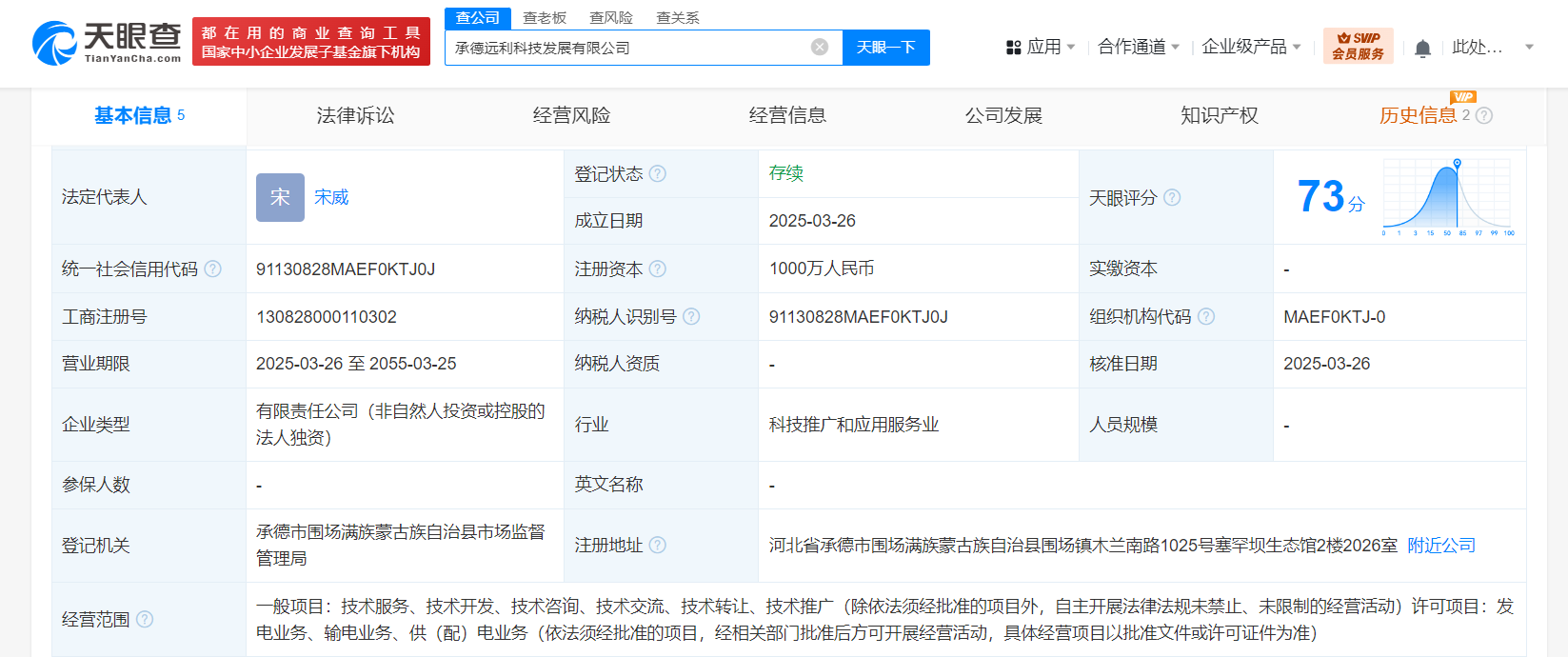Click help icon next to 统一社会信用代码
This screenshot has width=1568, height=657.
point(213,269)
